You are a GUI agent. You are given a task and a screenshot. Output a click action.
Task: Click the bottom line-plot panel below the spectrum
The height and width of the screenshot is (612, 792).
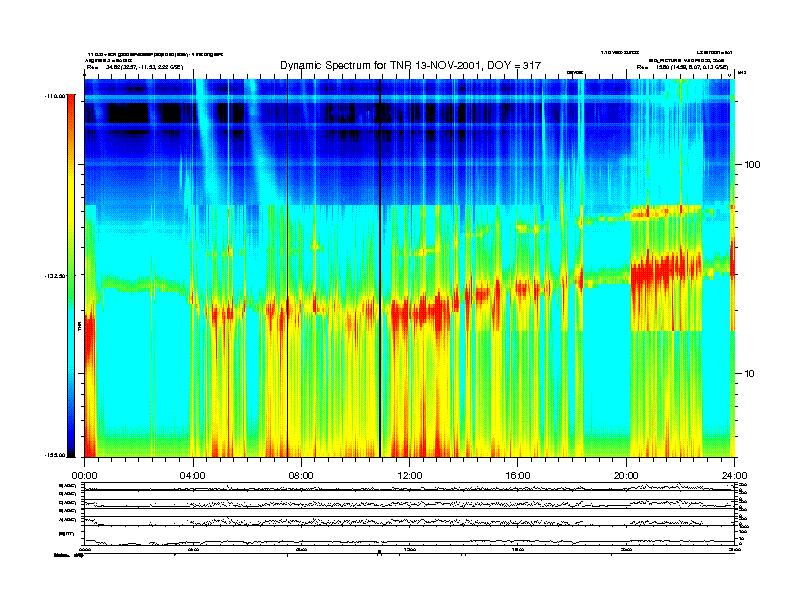click(x=410, y=535)
